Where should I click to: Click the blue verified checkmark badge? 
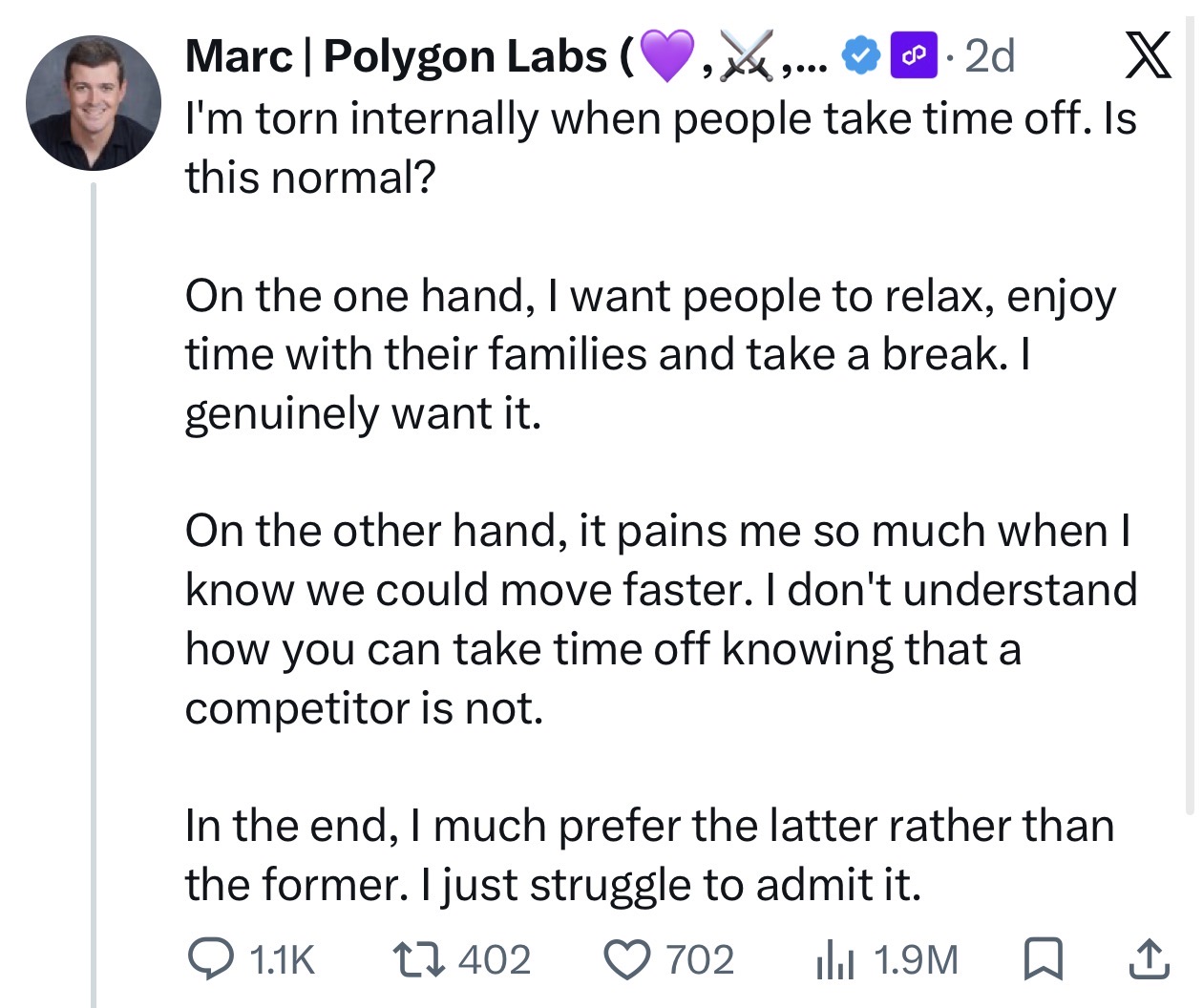[x=861, y=56]
